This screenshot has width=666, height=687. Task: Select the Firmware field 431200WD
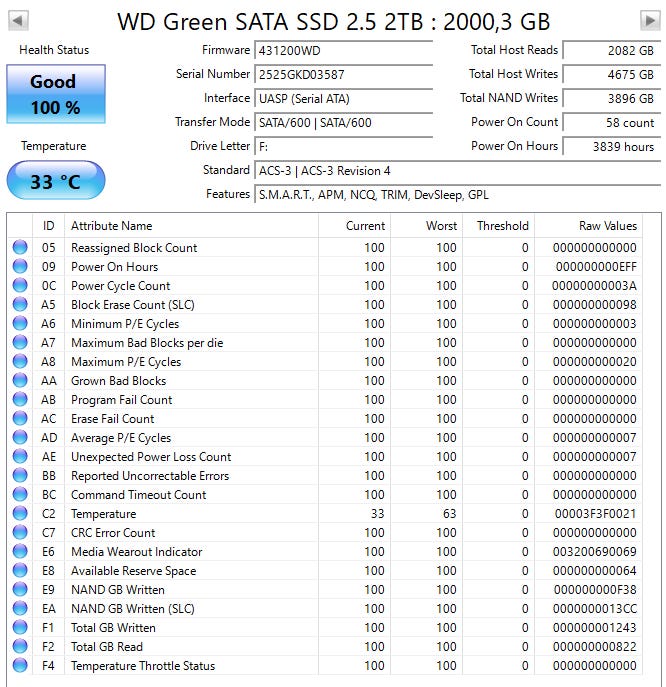point(344,50)
